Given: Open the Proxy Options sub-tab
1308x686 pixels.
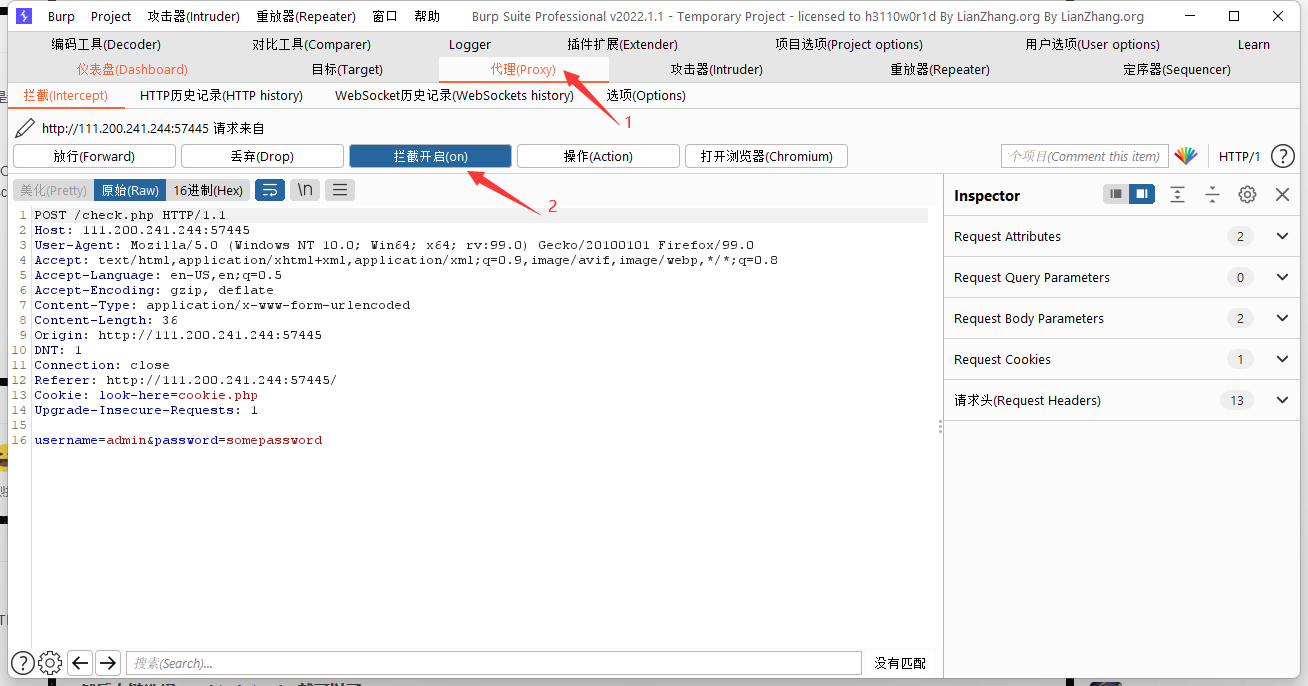Looking at the screenshot, I should [646, 95].
